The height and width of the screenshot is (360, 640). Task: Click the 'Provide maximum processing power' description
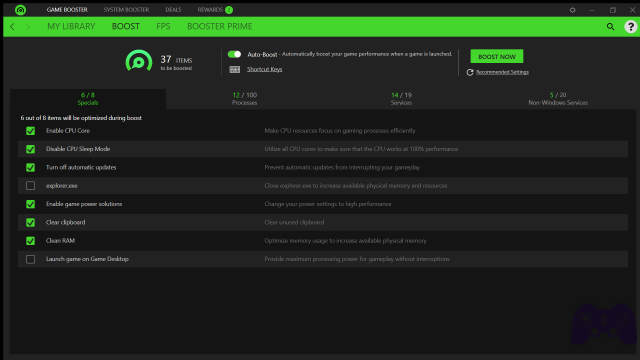pyautogui.click(x=357, y=259)
